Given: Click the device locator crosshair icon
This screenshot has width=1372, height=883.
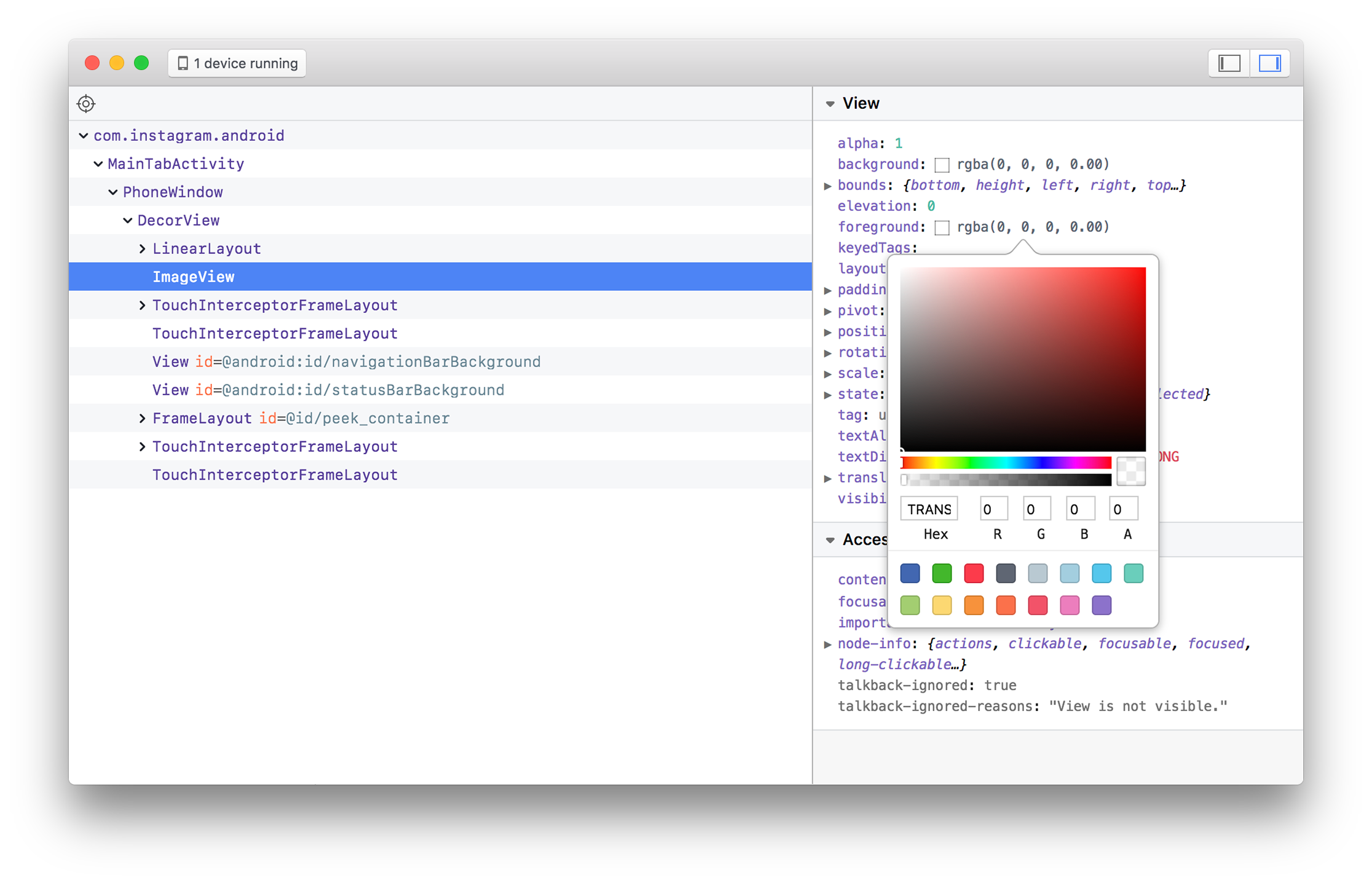Looking at the screenshot, I should pos(86,103).
